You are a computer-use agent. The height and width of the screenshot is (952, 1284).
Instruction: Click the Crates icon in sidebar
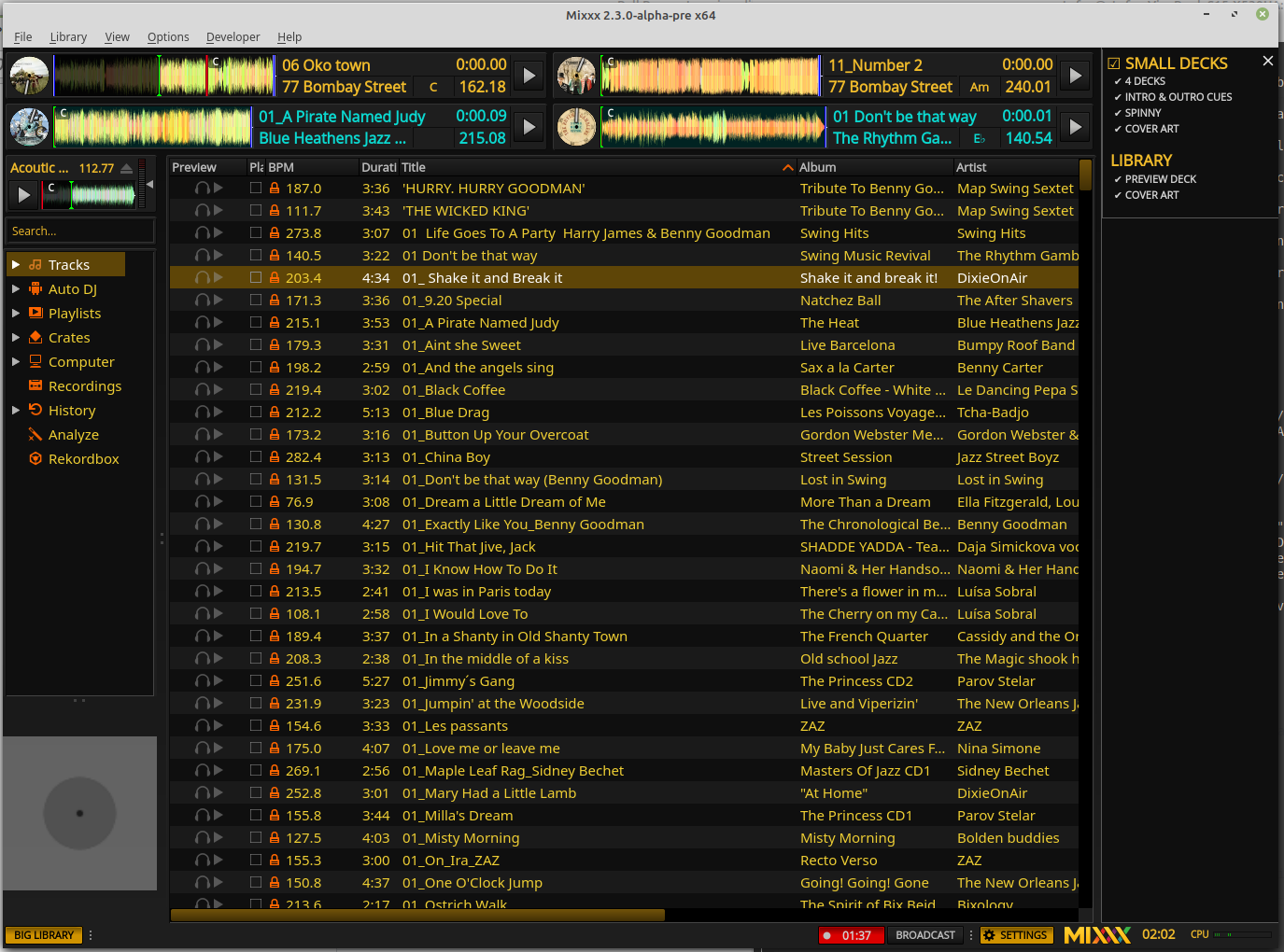(x=35, y=338)
